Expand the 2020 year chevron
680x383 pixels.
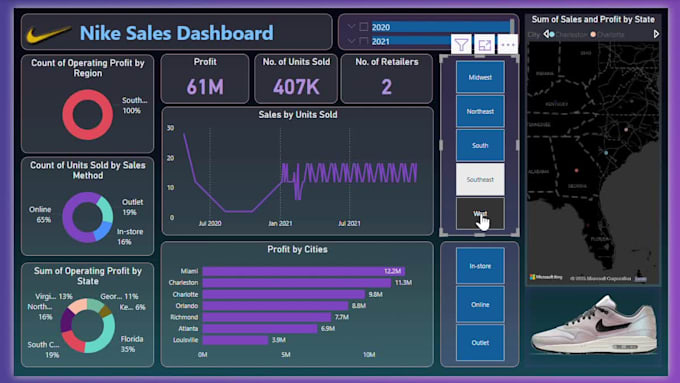(x=351, y=27)
